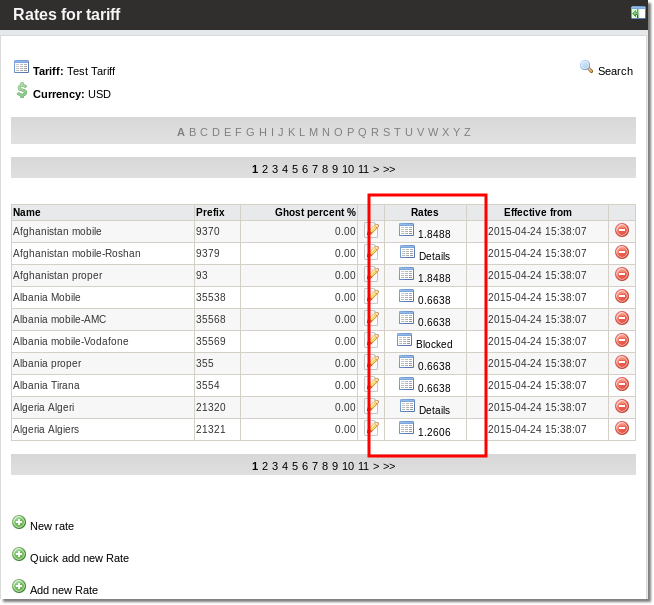Image resolution: width=654 pixels, height=605 pixels.
Task: Open the Search link
Action: coord(615,71)
